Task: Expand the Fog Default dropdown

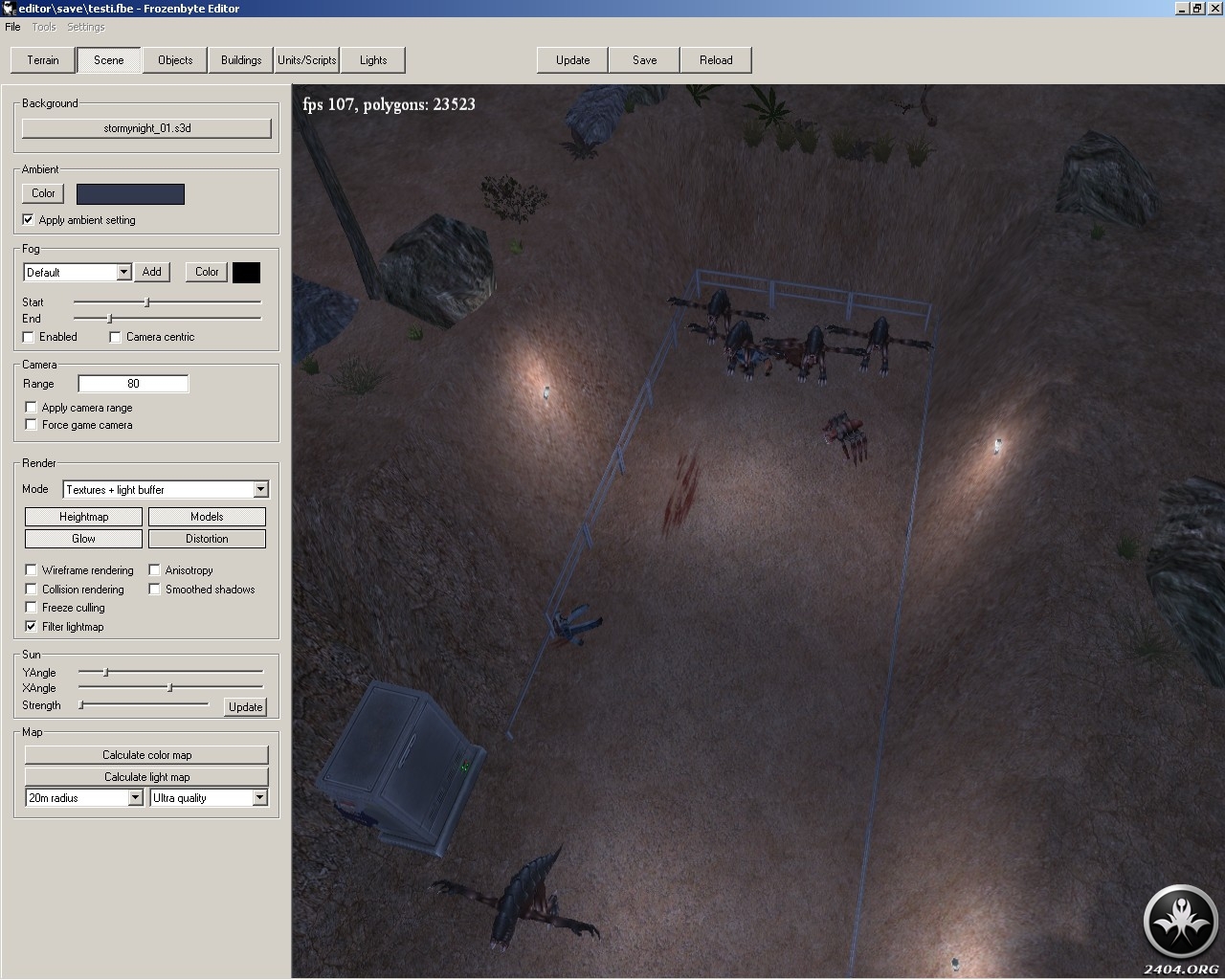Action: click(x=123, y=273)
